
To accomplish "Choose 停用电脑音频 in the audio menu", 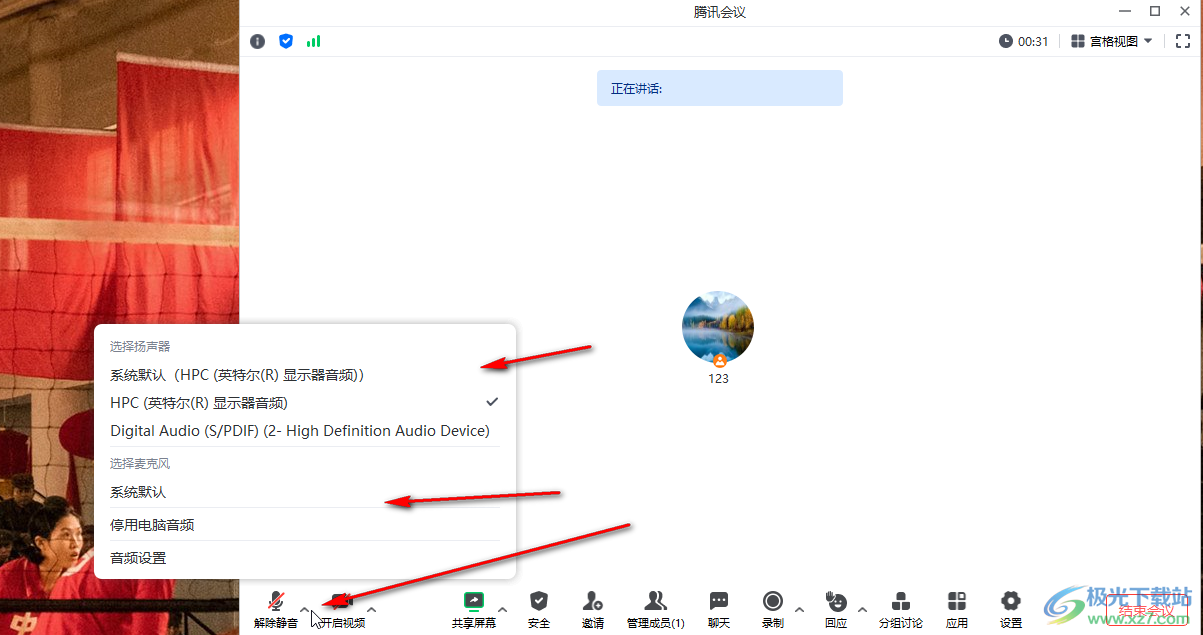I will click(x=305, y=525).
